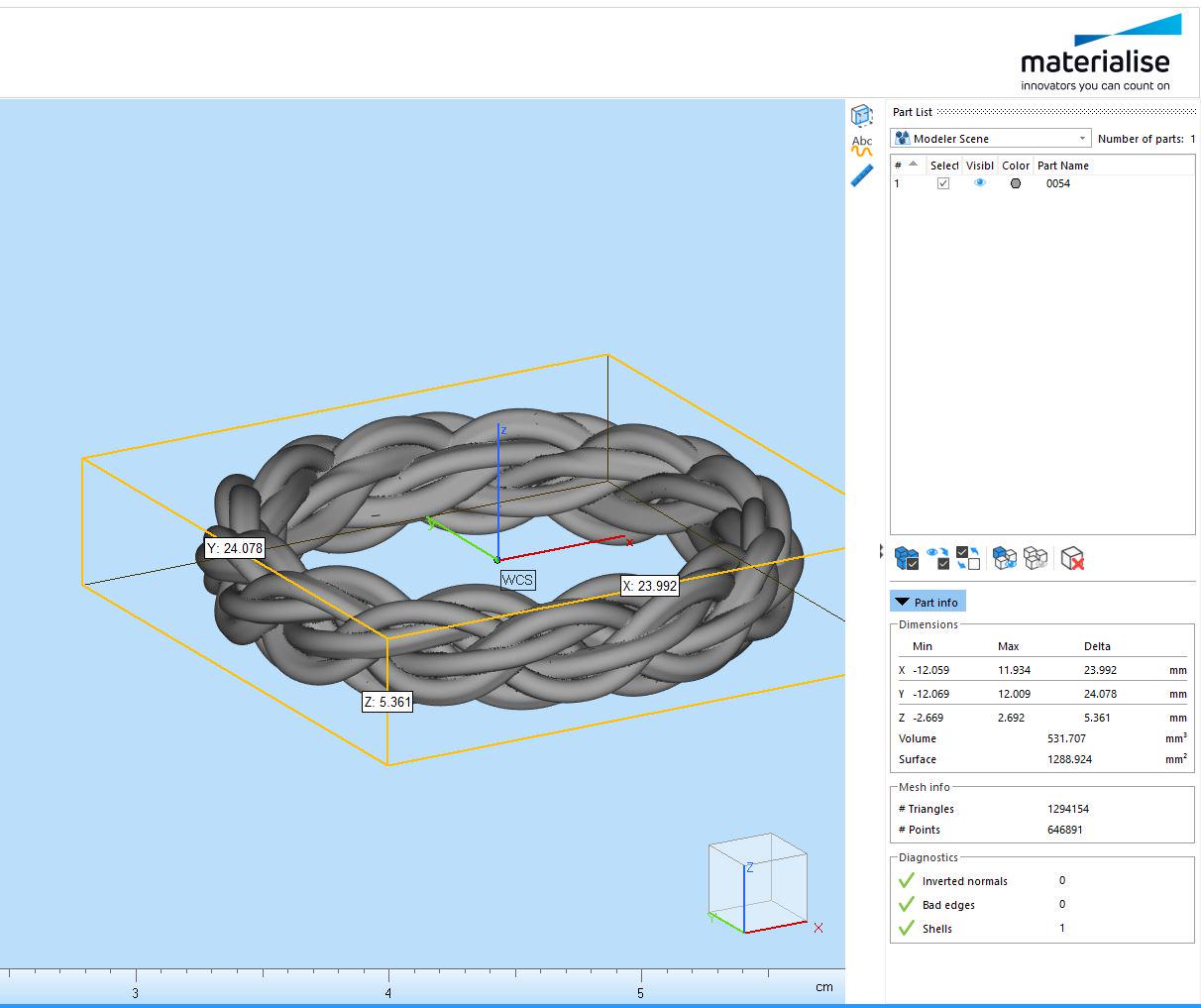Click the show selected parts icon
1201x1008 pixels.
point(1005,558)
